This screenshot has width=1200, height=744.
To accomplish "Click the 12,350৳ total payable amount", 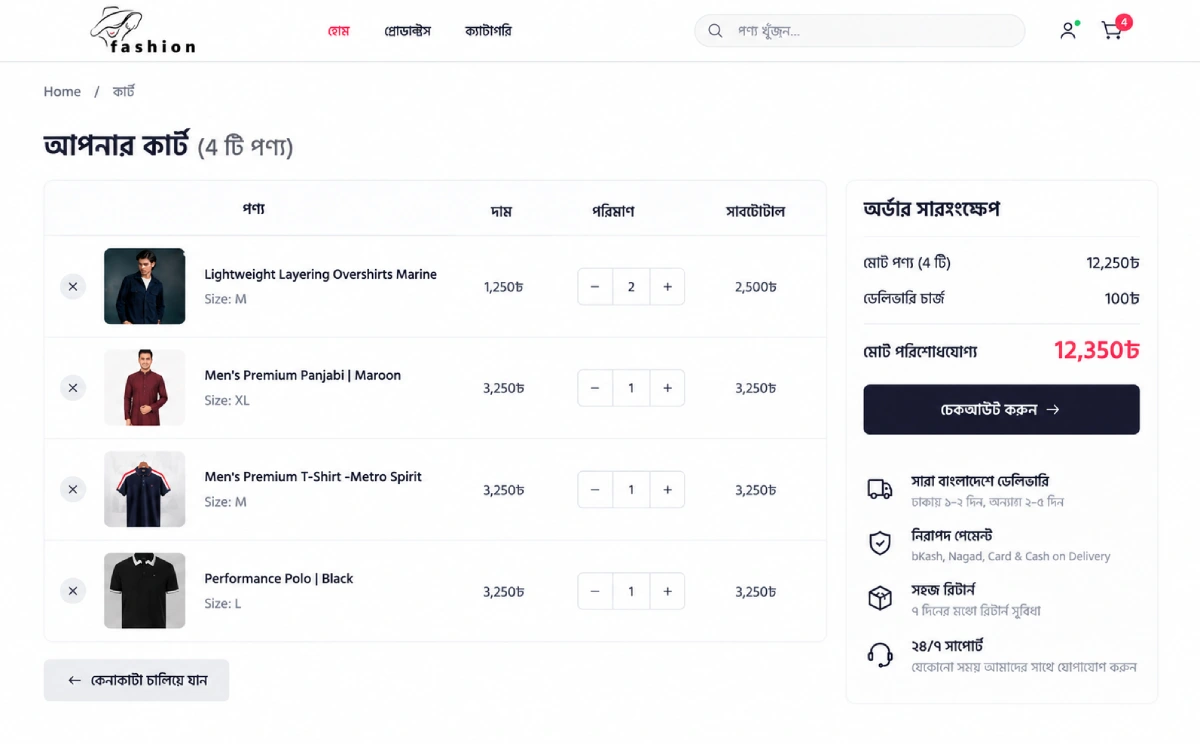I will [x=1096, y=350].
